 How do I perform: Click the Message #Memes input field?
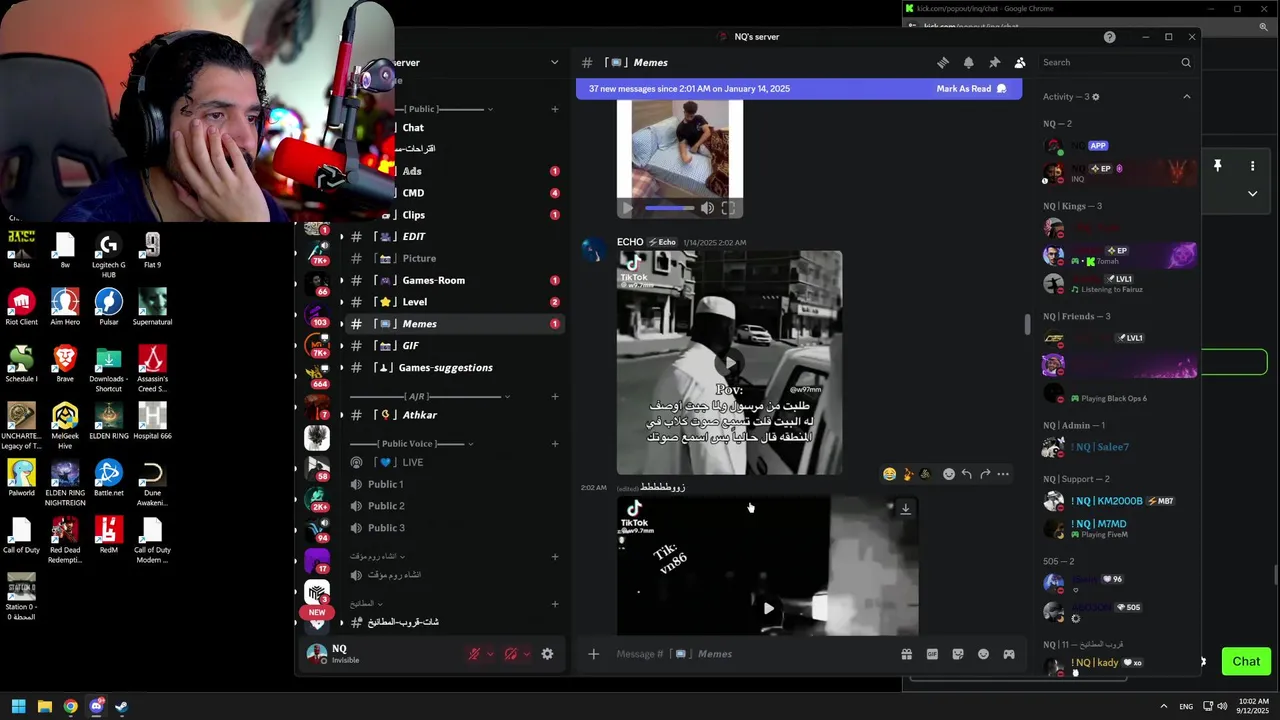[x=750, y=654]
